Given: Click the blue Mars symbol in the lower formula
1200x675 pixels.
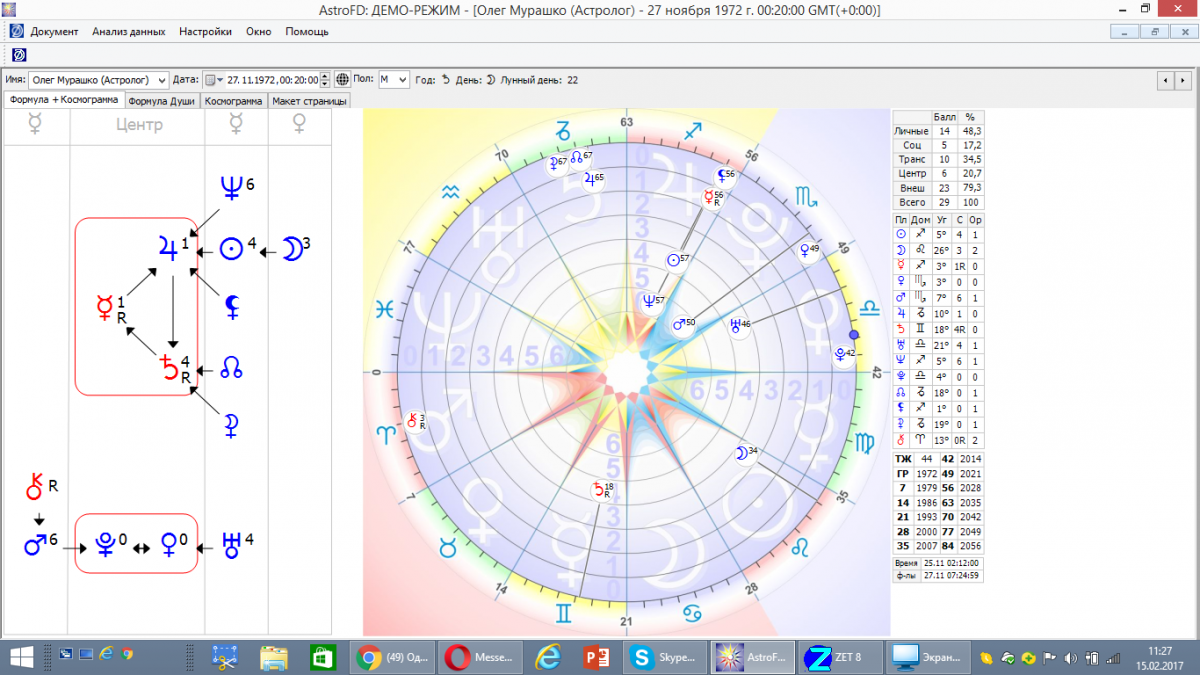Looking at the screenshot, I should [35, 546].
